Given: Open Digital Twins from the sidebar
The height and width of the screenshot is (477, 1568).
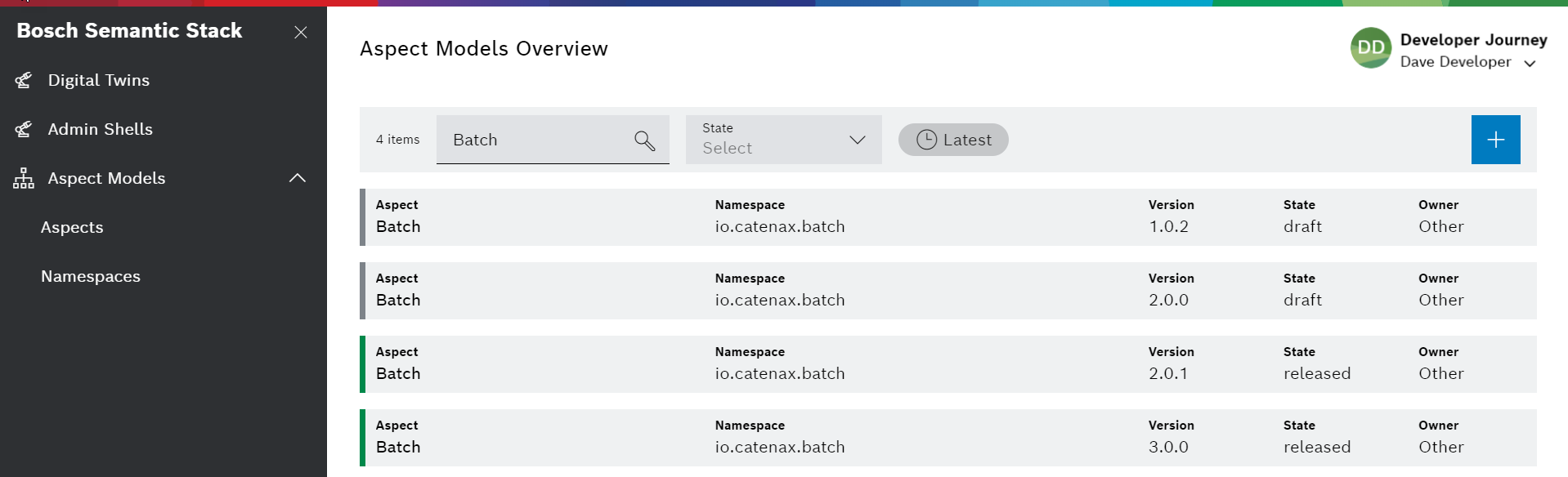Looking at the screenshot, I should 98,80.
